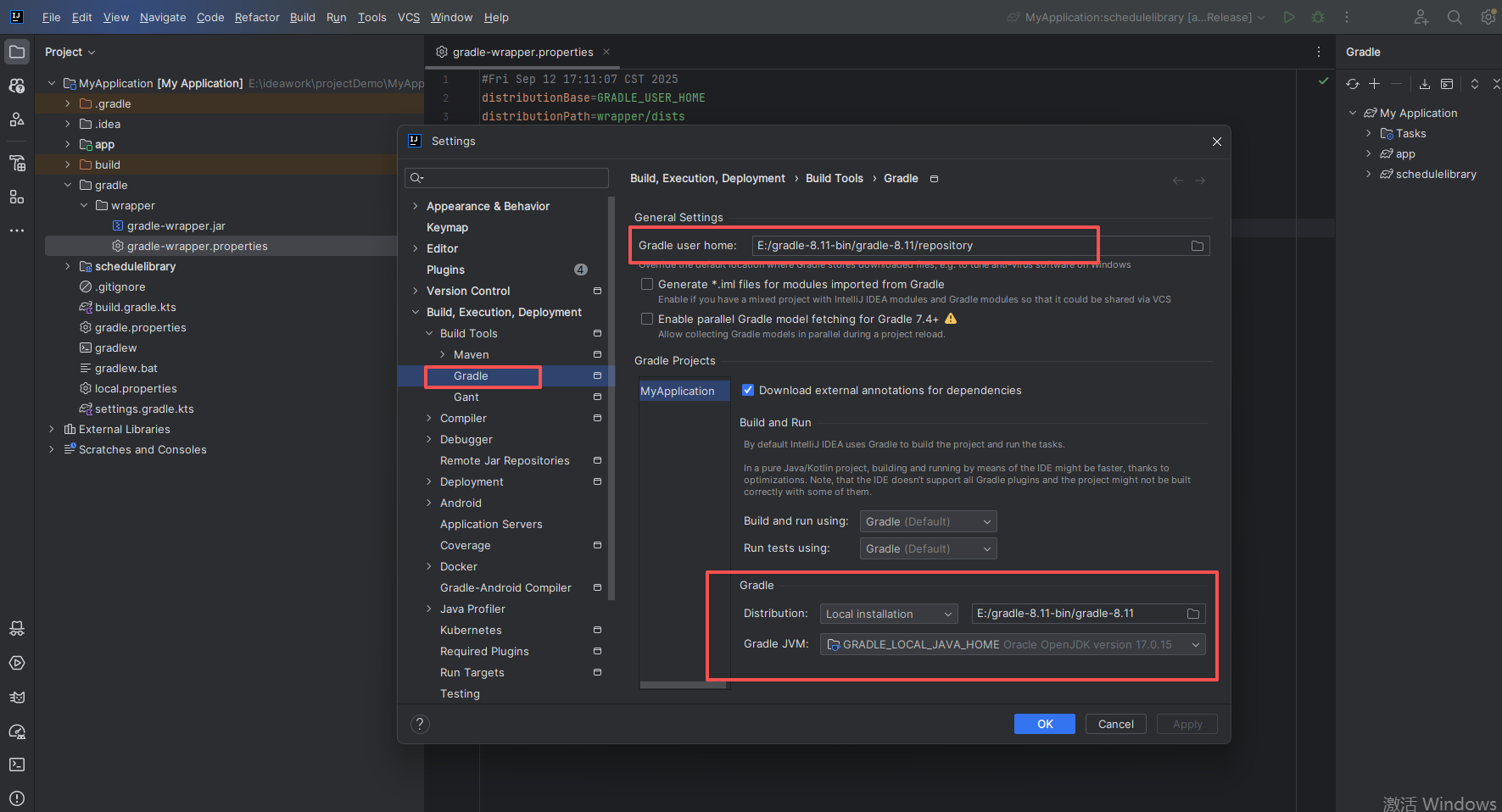
Task: Click the Run green play icon
Action: (1289, 17)
